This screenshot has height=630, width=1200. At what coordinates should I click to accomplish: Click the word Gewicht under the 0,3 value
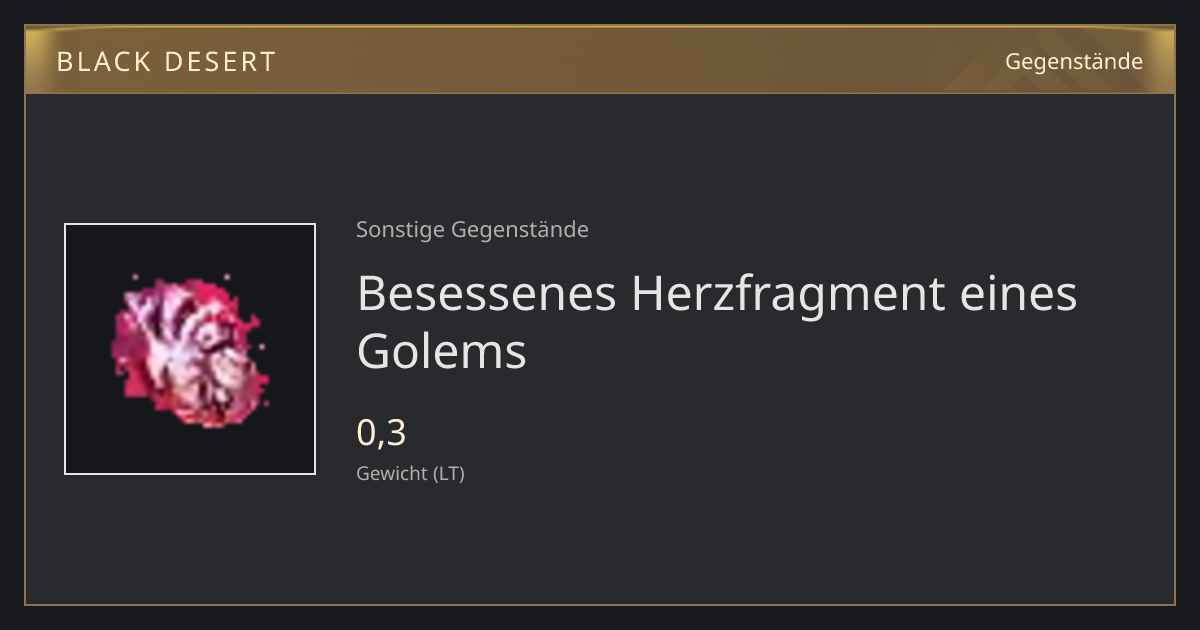coord(393,474)
